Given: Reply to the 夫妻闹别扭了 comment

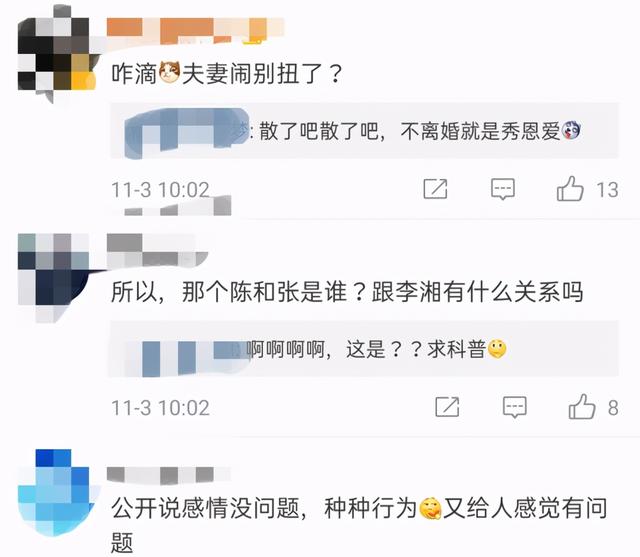Looking at the screenshot, I should pyautogui.click(x=502, y=189).
